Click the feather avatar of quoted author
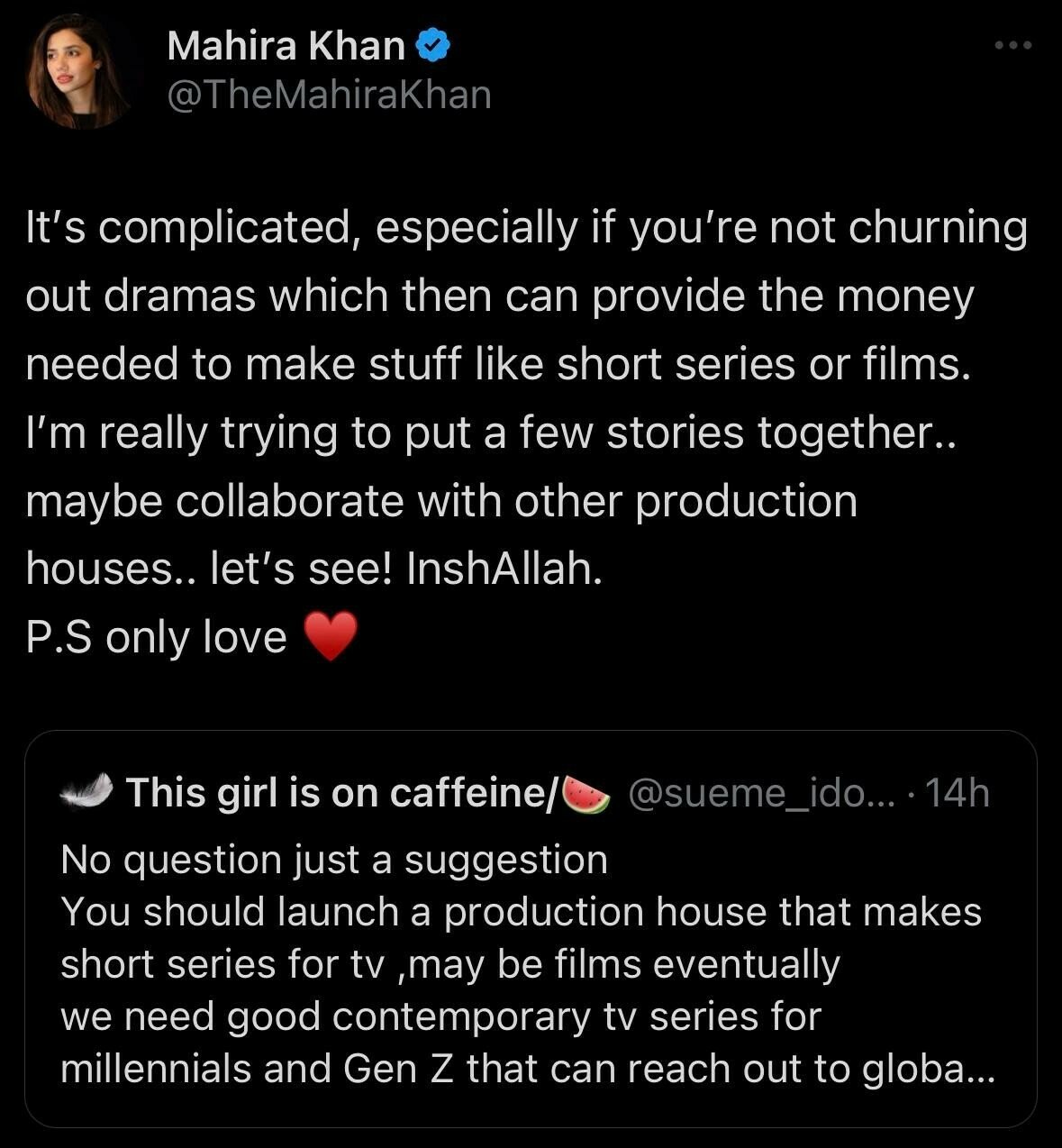The image size is (1062, 1148). point(86,792)
